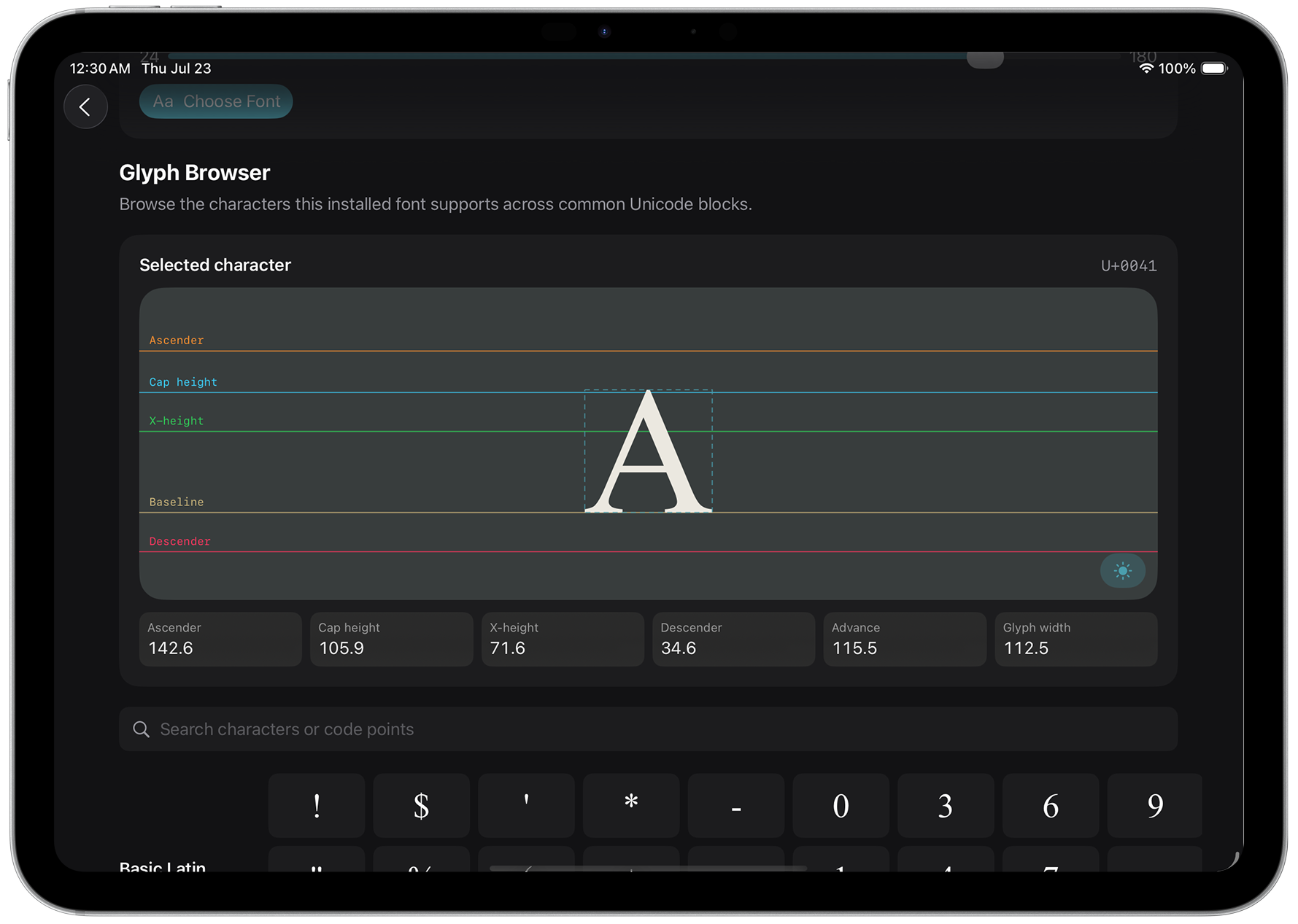Select the digit 9 glyph

click(1155, 806)
